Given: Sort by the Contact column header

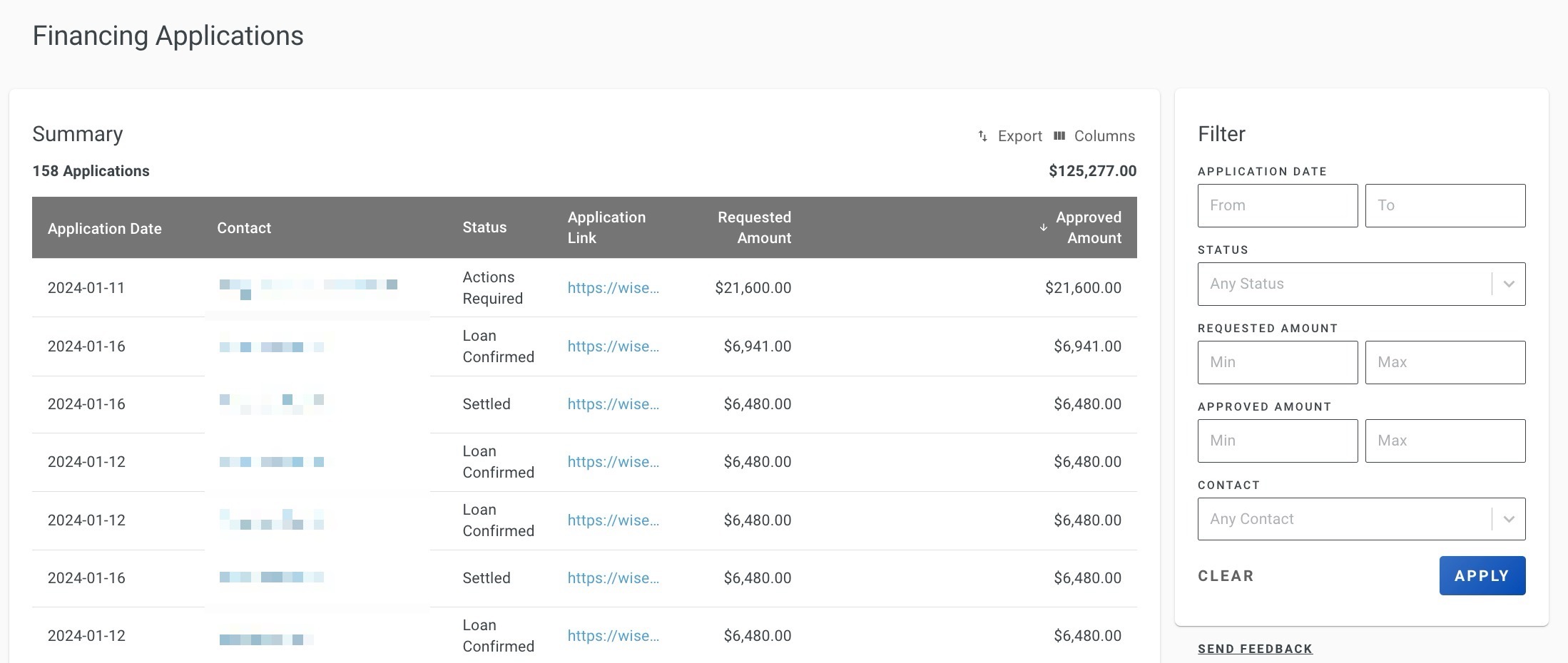Looking at the screenshot, I should tap(244, 228).
